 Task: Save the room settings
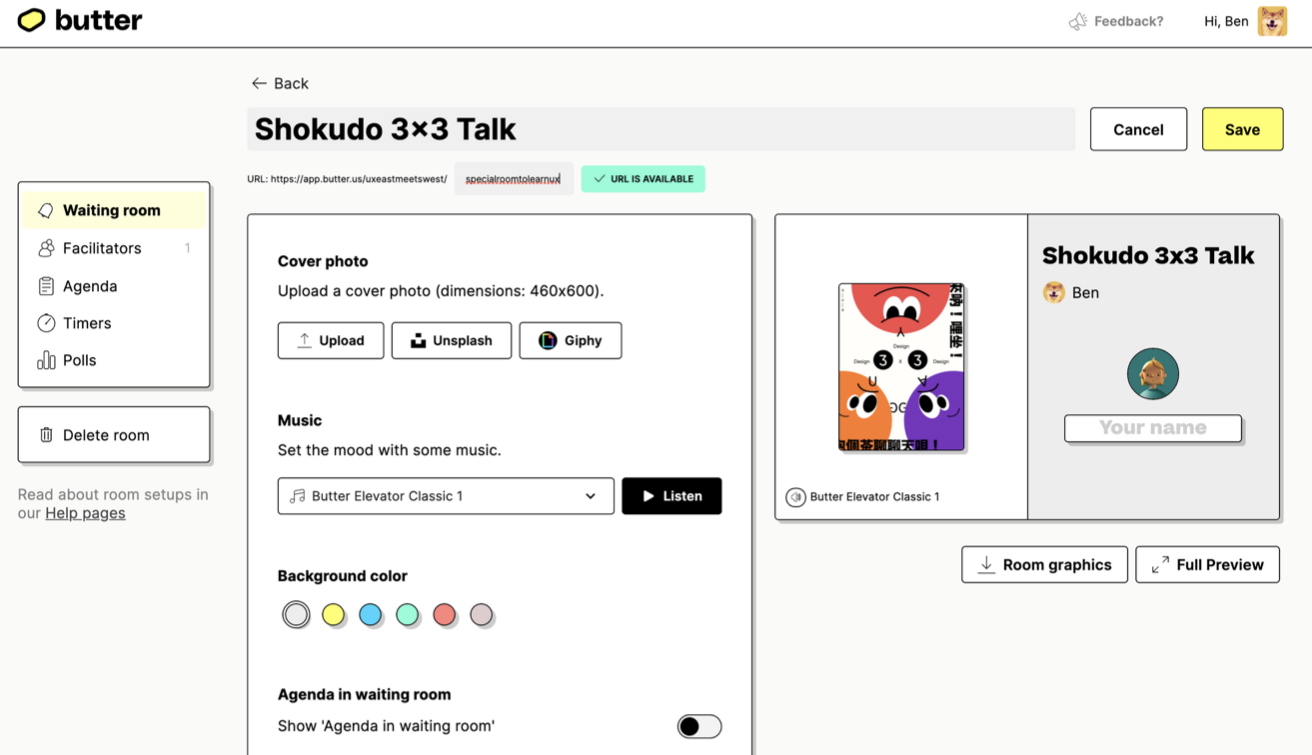click(x=1242, y=129)
